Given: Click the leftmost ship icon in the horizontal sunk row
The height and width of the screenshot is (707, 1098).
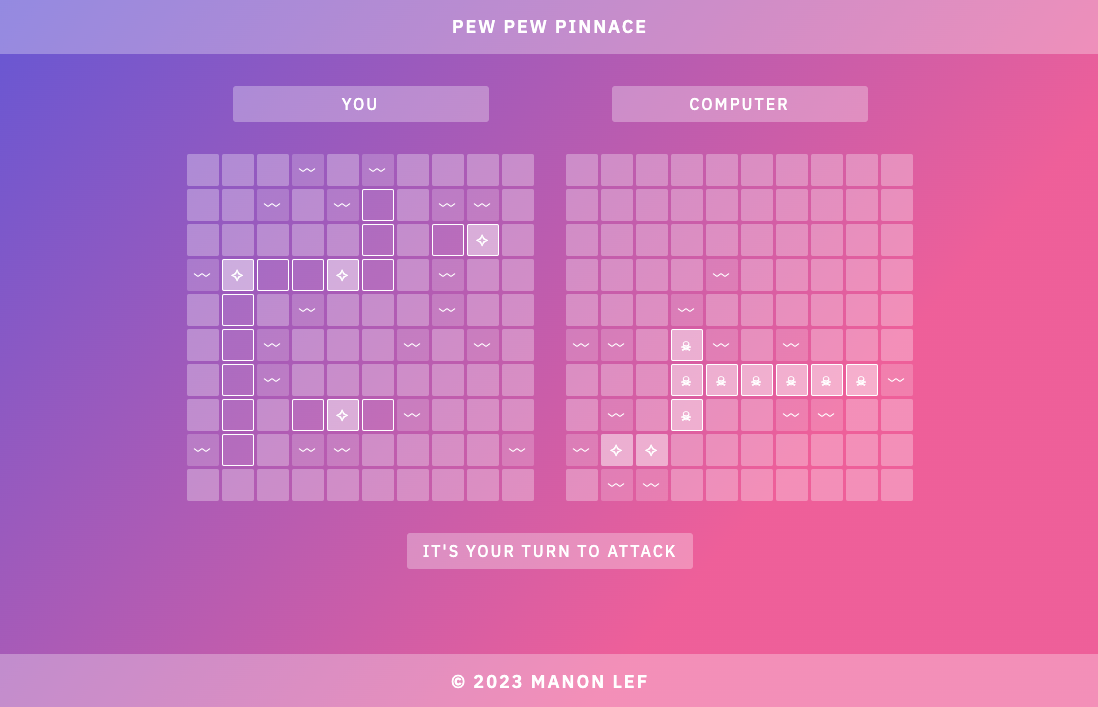Looking at the screenshot, I should (x=687, y=380).
